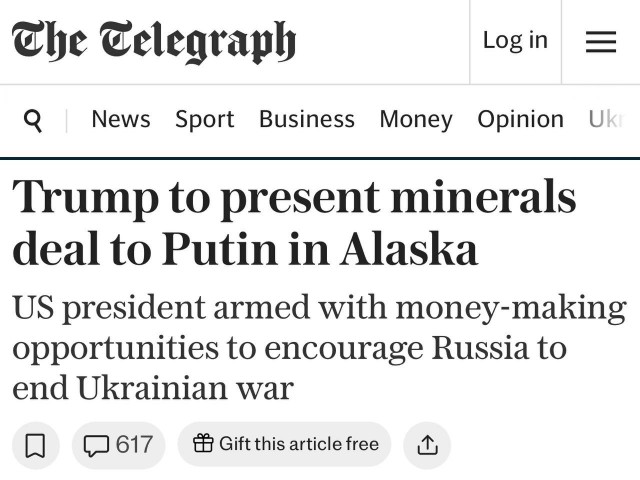
Task: Click the Trump minerals deal headline
Action: pos(294,222)
